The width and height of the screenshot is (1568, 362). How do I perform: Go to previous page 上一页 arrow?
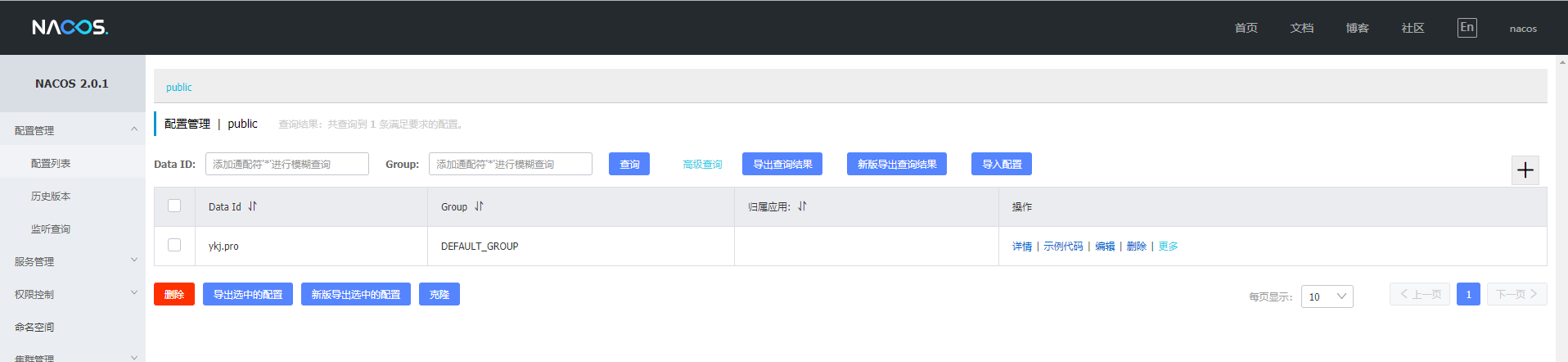click(1419, 294)
